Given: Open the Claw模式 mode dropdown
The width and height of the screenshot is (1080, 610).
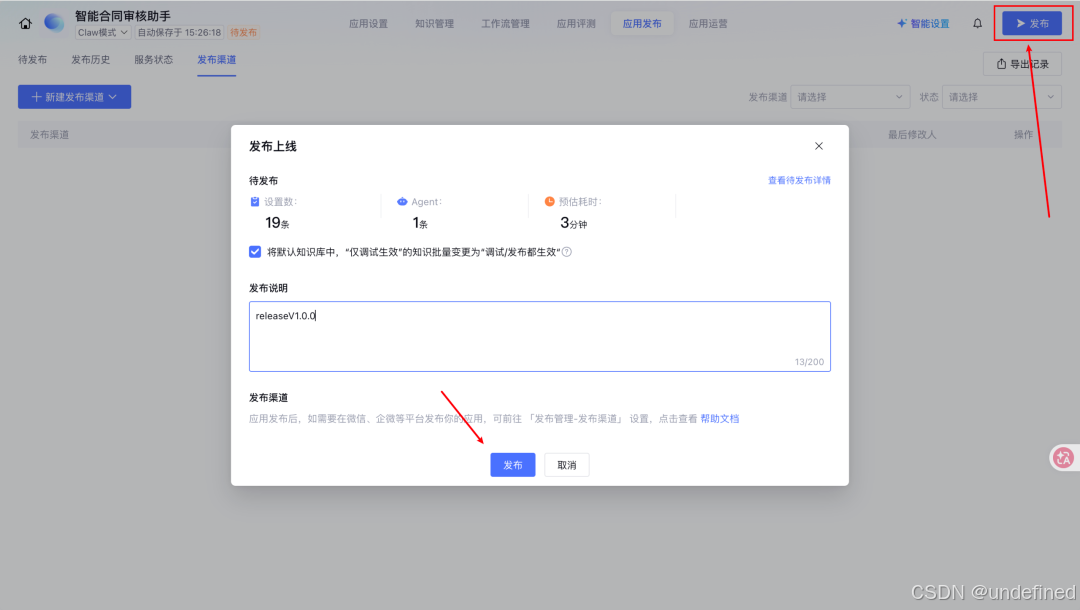Looking at the screenshot, I should tap(102, 32).
